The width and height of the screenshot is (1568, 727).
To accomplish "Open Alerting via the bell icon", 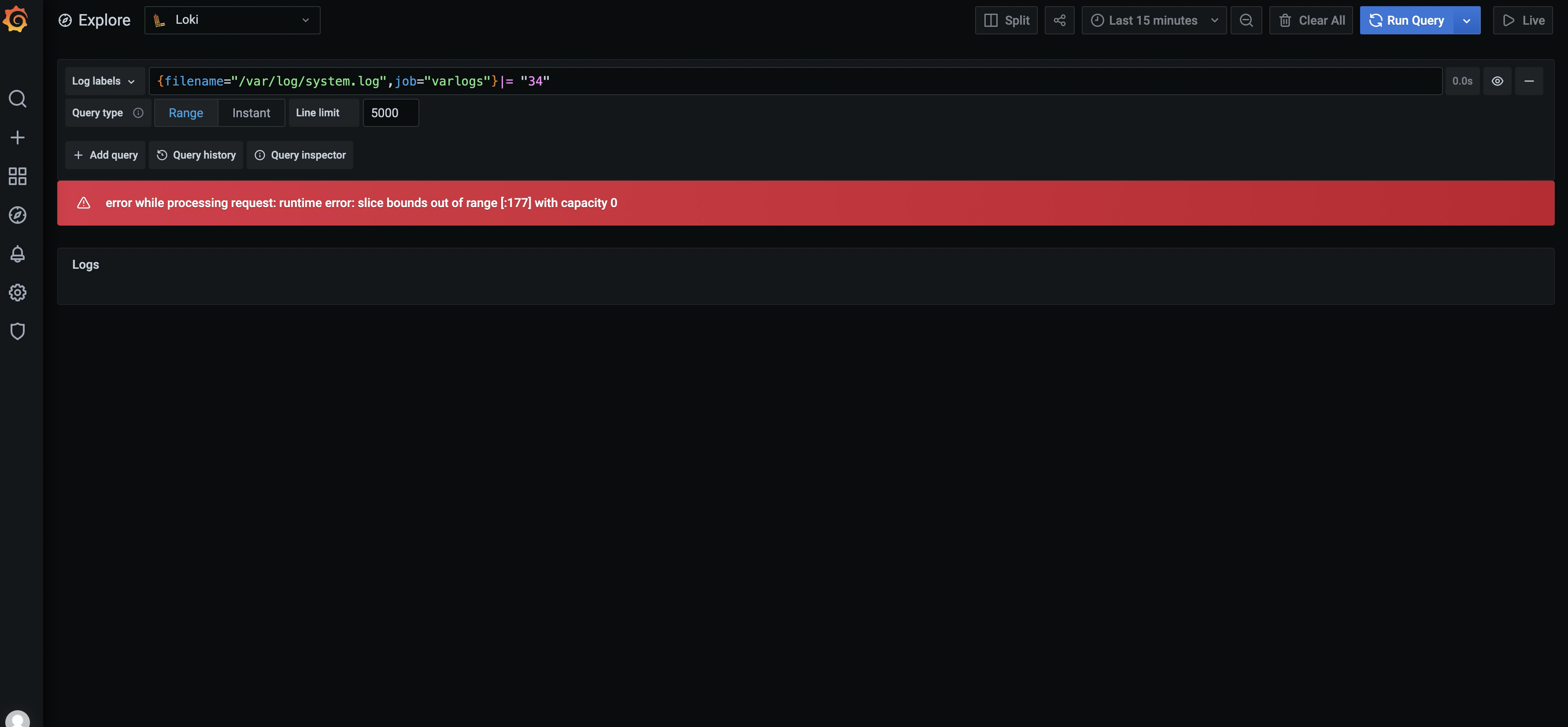I will click(18, 254).
